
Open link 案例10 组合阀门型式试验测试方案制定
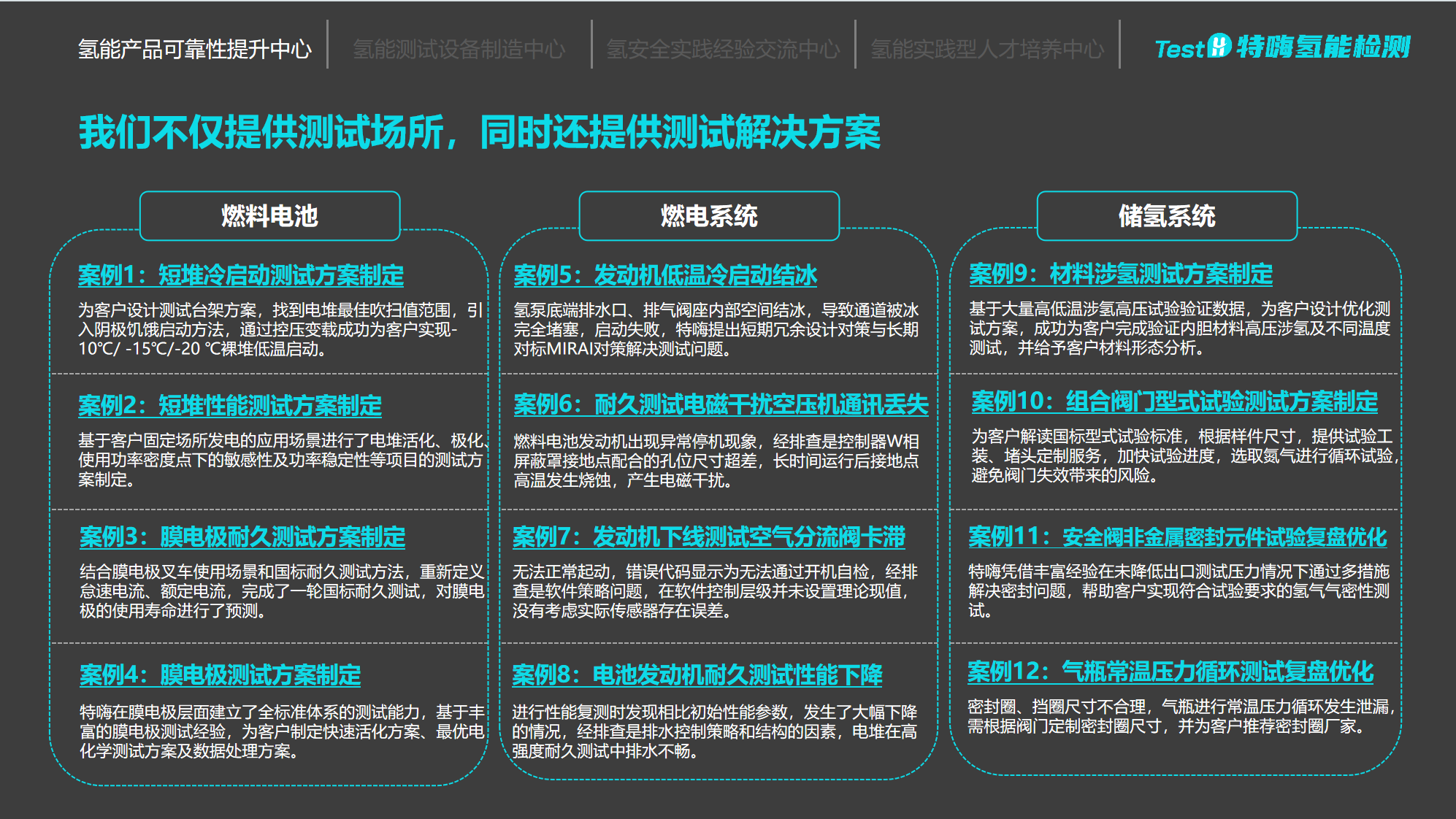(x=1174, y=401)
